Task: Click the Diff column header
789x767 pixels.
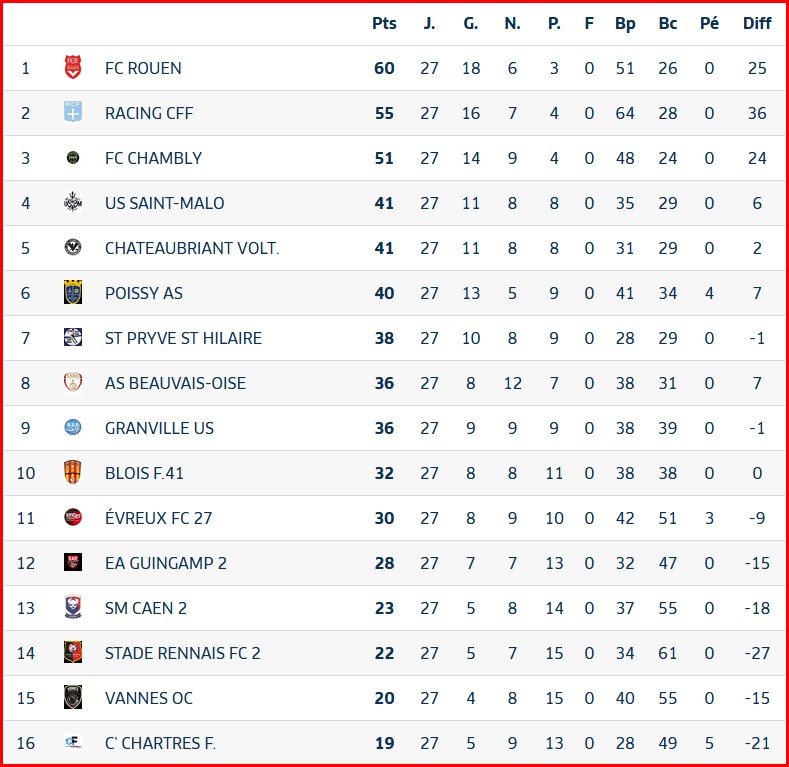Action: coord(757,23)
